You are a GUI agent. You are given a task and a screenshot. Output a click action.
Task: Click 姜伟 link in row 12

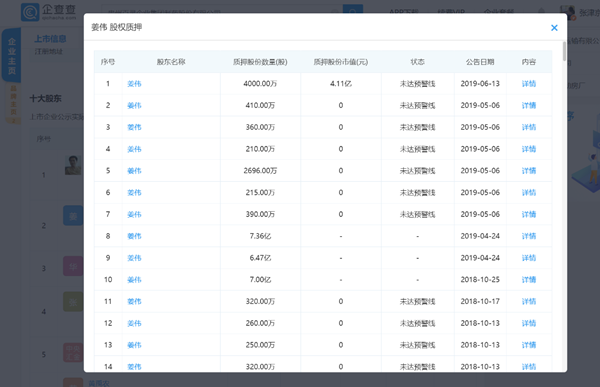tap(134, 323)
